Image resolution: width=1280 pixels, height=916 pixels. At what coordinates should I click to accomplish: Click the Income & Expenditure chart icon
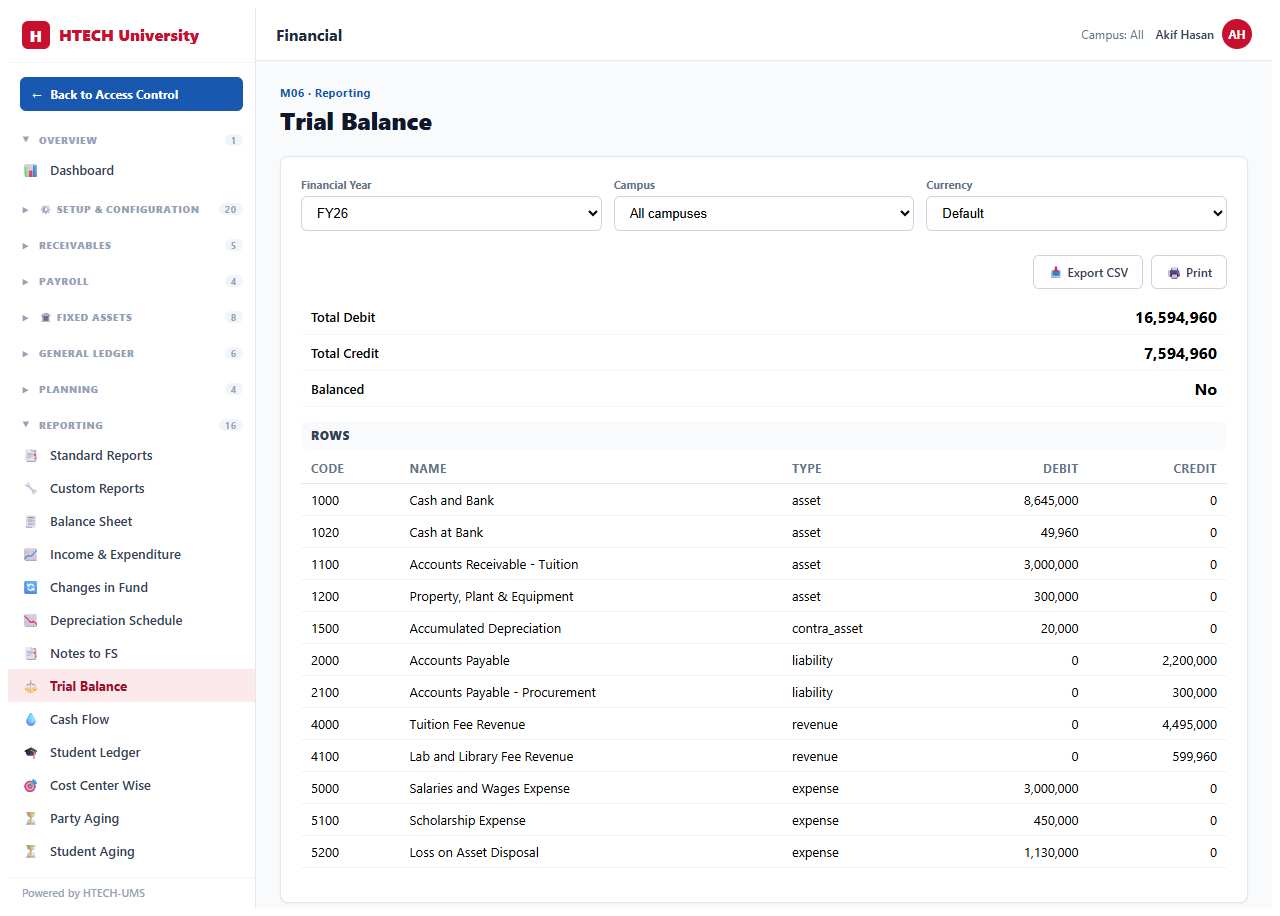30,555
